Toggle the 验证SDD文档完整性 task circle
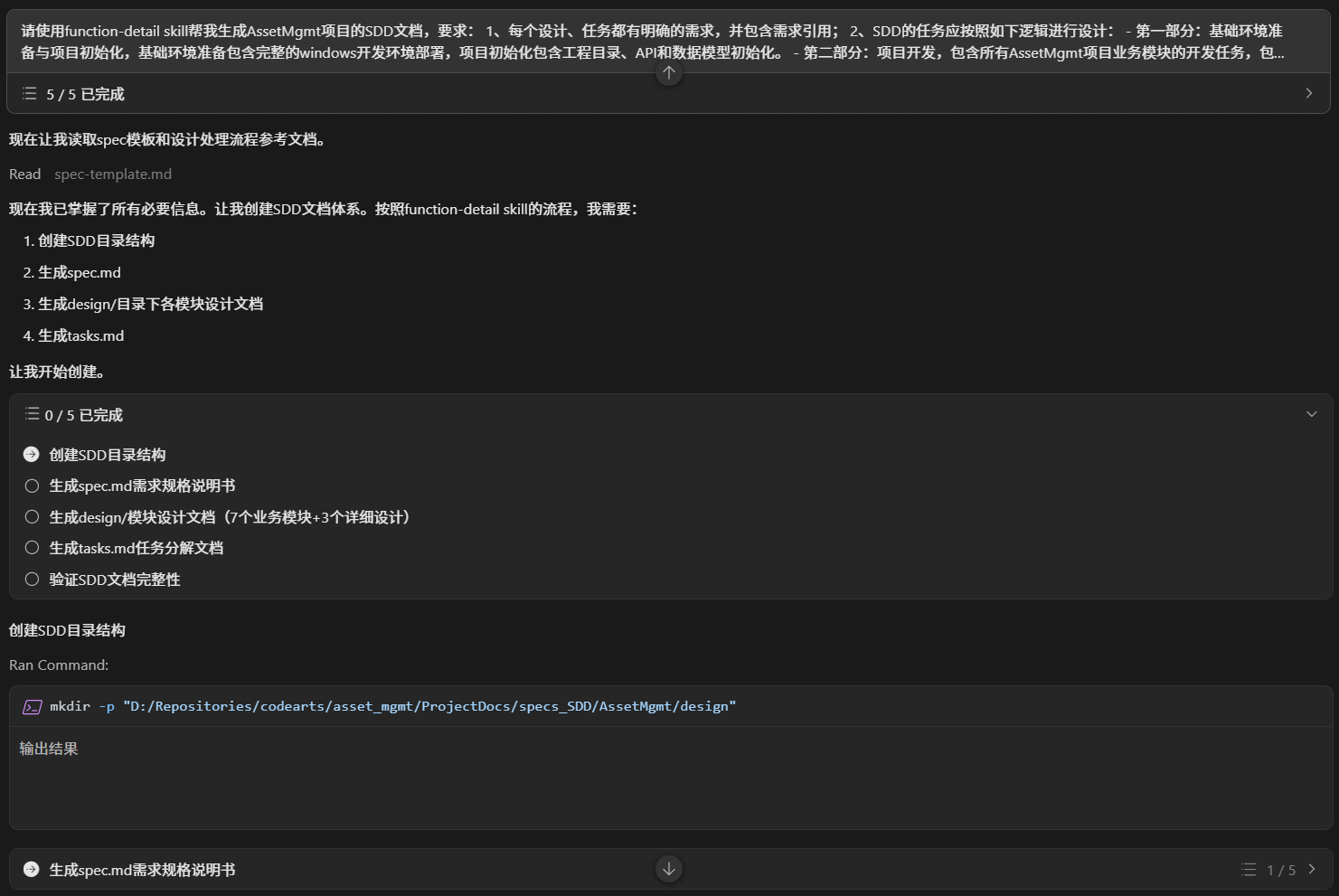Image resolution: width=1339 pixels, height=896 pixels. pos(32,580)
